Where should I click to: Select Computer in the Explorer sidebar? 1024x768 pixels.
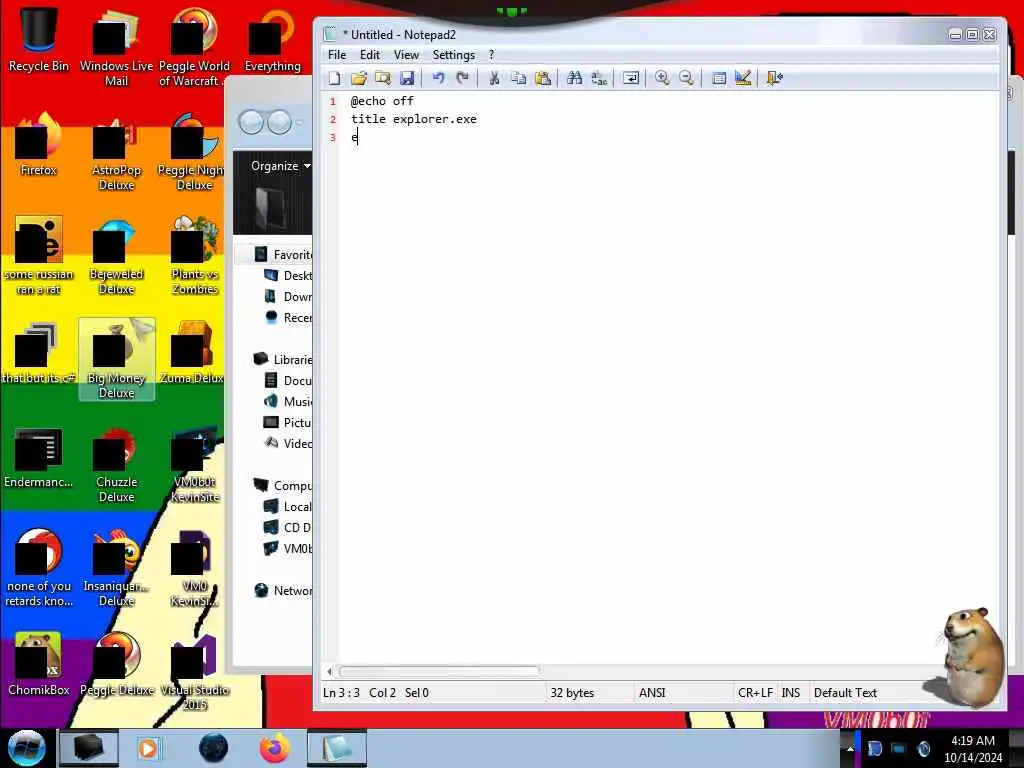(x=283, y=485)
